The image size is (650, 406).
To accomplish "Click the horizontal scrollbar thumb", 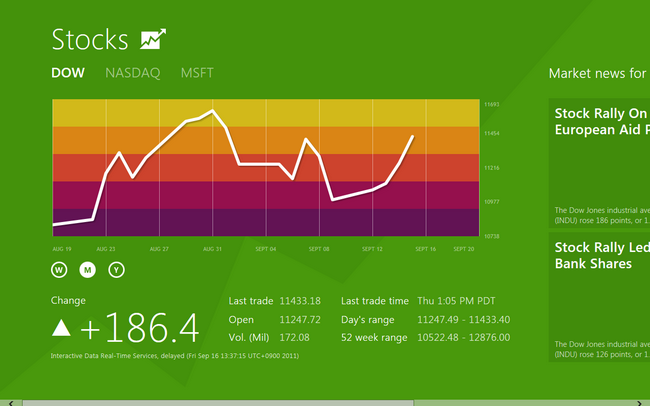I will point(218,403).
